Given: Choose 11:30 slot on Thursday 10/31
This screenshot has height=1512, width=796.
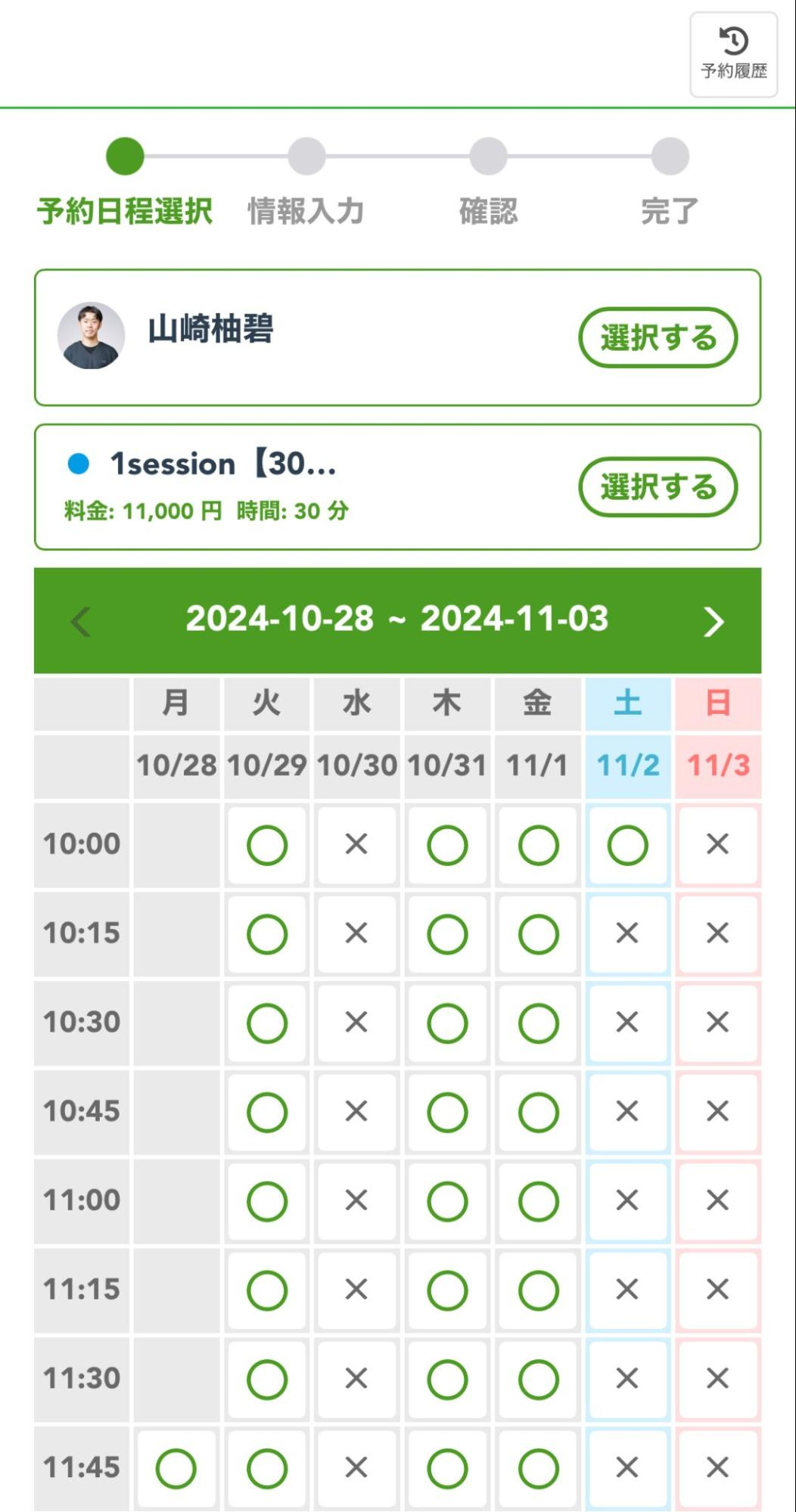Looking at the screenshot, I should pos(447,1379).
